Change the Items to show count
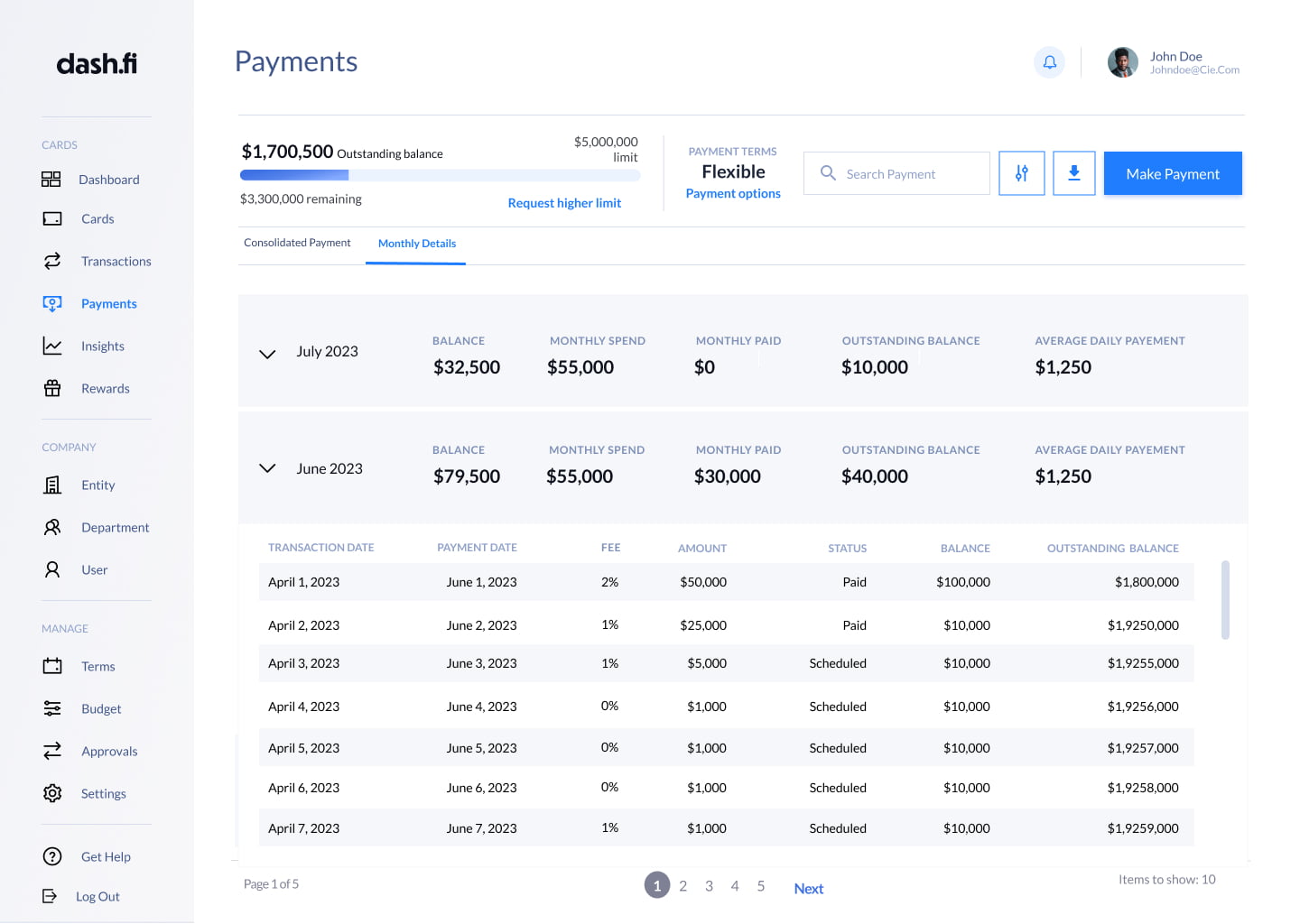The height and width of the screenshot is (924, 1300). (1166, 880)
